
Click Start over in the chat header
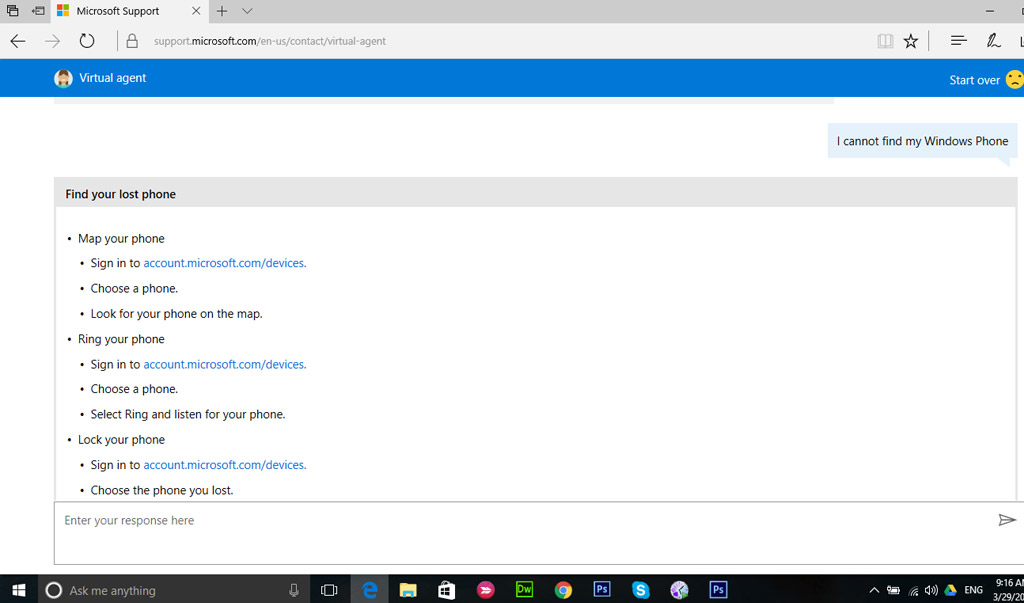point(974,80)
